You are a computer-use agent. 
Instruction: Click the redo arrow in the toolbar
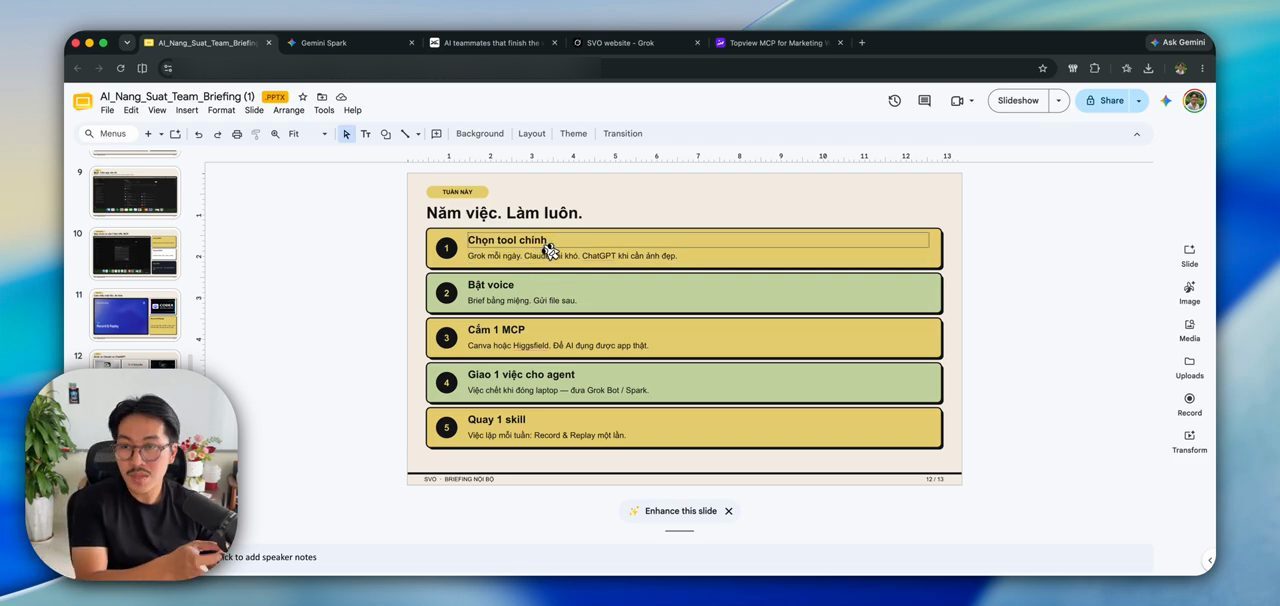(x=217, y=134)
